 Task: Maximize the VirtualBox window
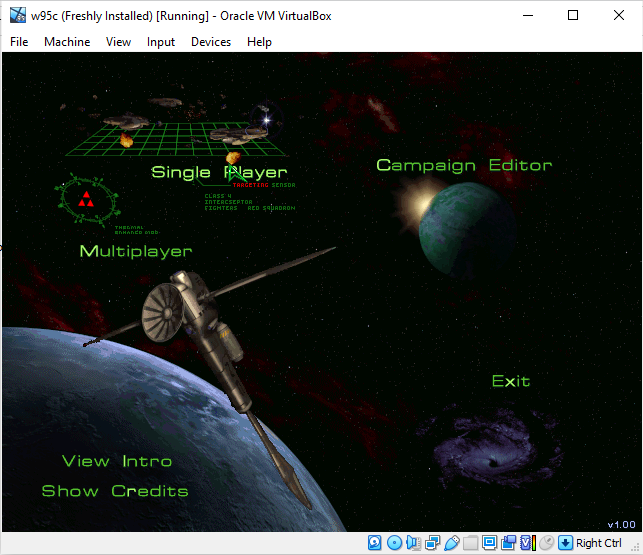coord(573,15)
